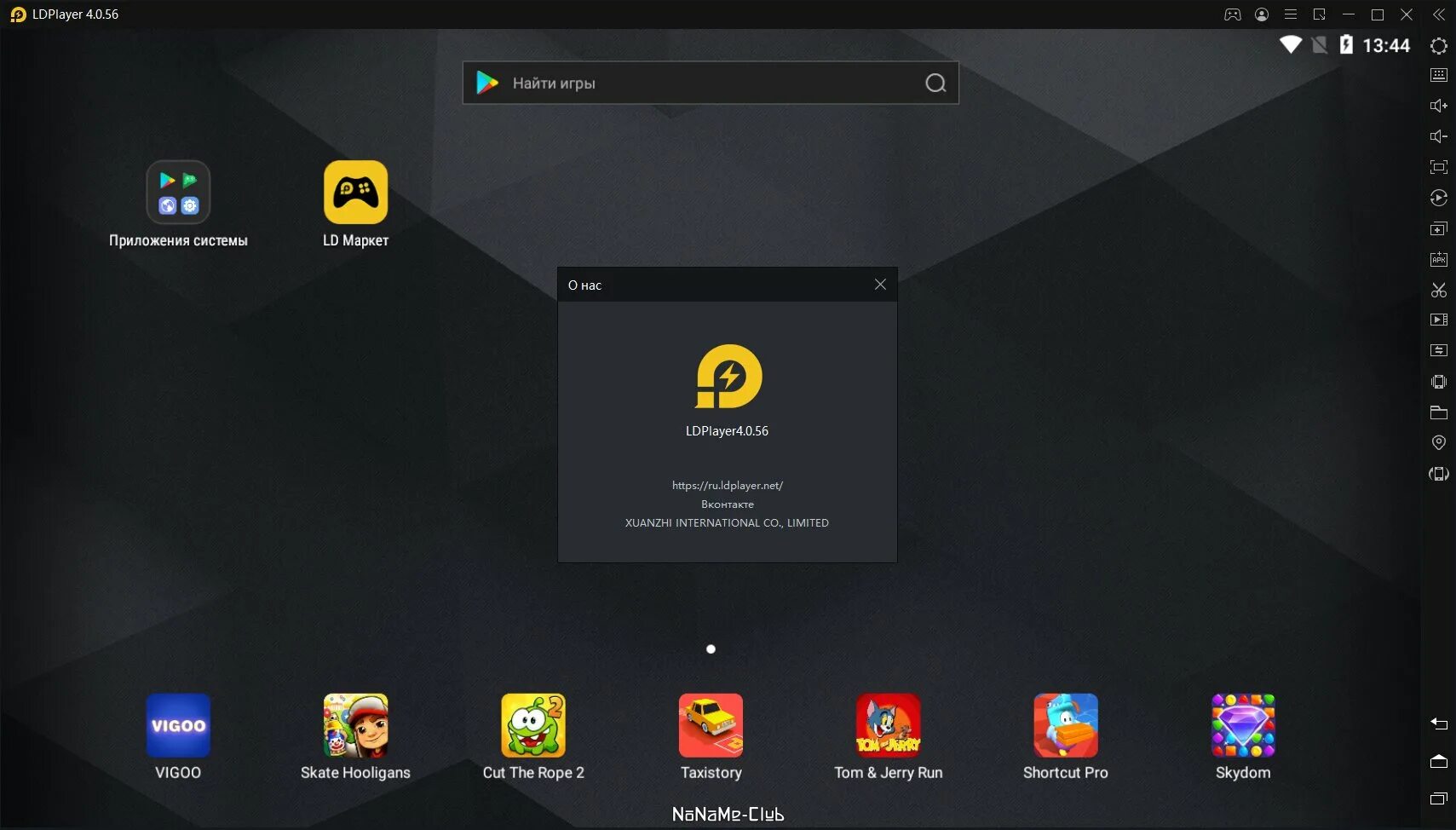Image resolution: width=1456 pixels, height=830 pixels.
Task: Click the shake device sidebar icon
Action: 1439,382
